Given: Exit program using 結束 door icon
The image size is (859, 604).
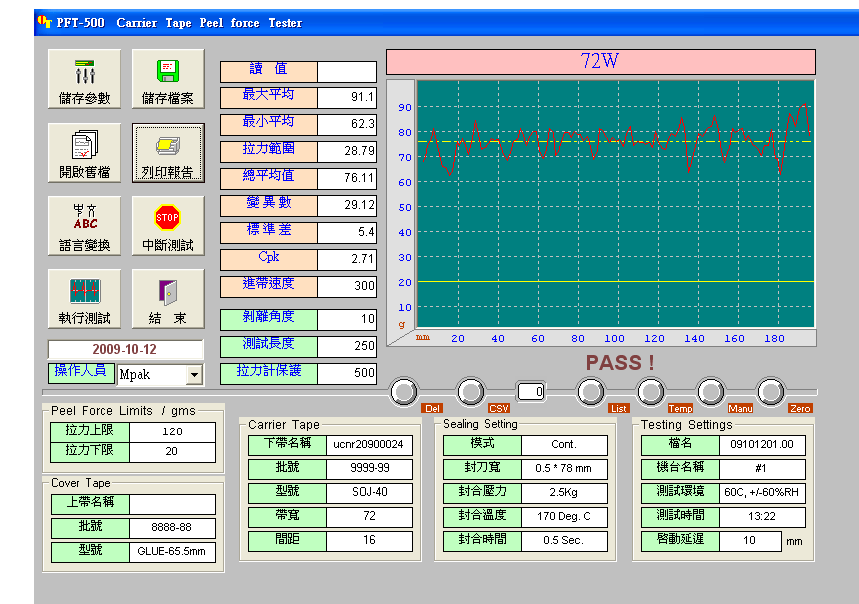Looking at the screenshot, I should [168, 298].
